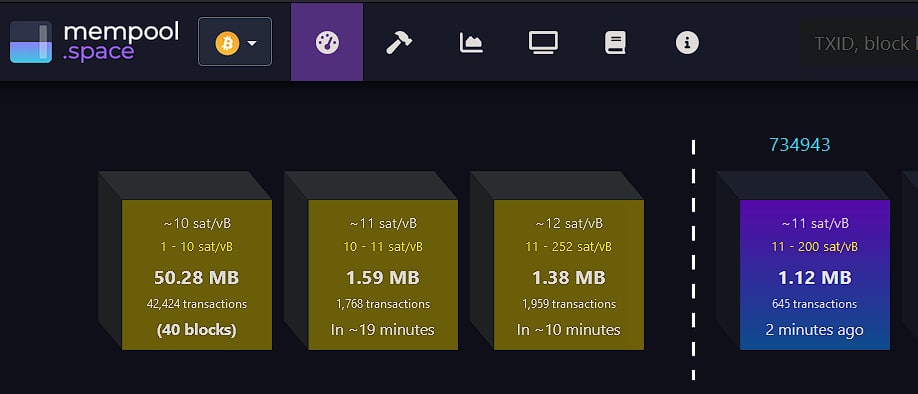This screenshot has width=918, height=394.
Task: Click the mempool.space logo
Action: [x=94, y=42]
